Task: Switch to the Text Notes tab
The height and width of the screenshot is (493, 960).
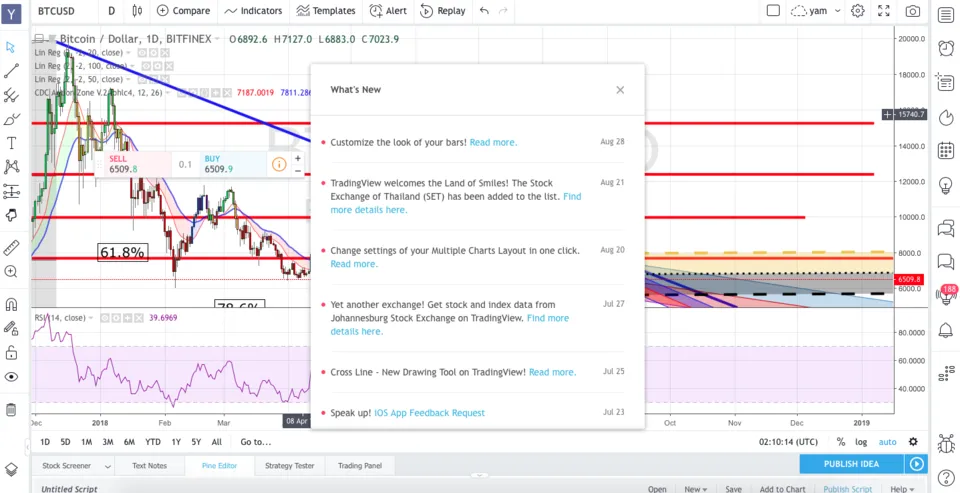Action: [149, 465]
